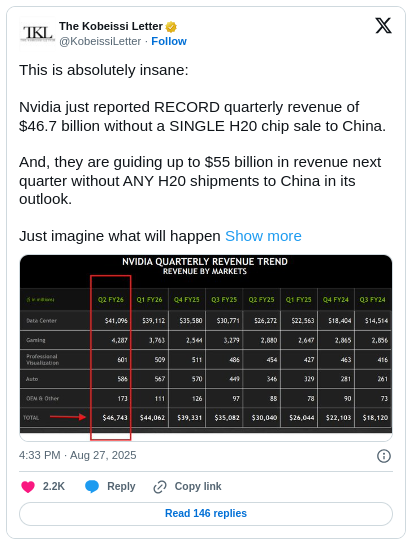The width and height of the screenshot is (413, 546).
Task: Click the 4:33 PM Aug 27, 2025 timestamp
Action: point(78,455)
